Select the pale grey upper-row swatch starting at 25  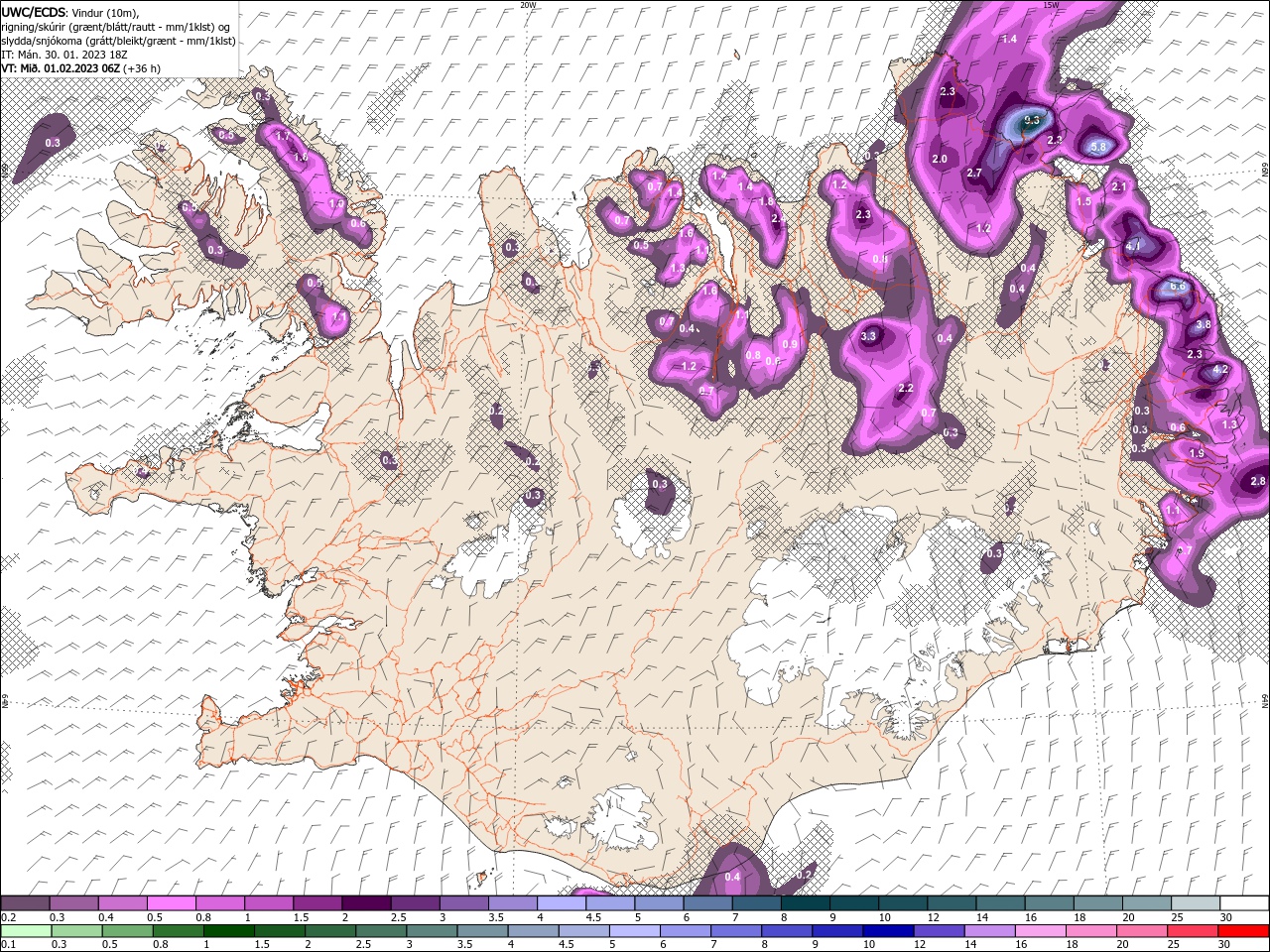(x=1196, y=903)
